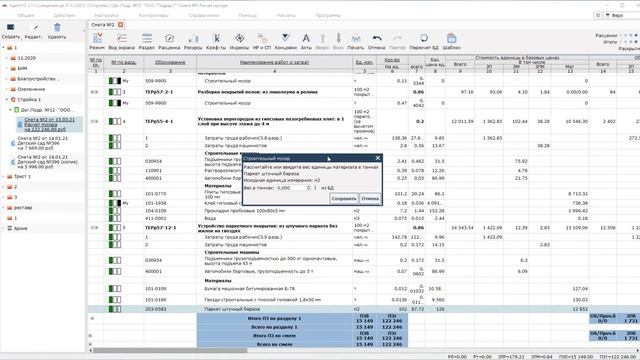Collapse the Стройка 1 tree node
640x360 pixels.
click(7, 99)
